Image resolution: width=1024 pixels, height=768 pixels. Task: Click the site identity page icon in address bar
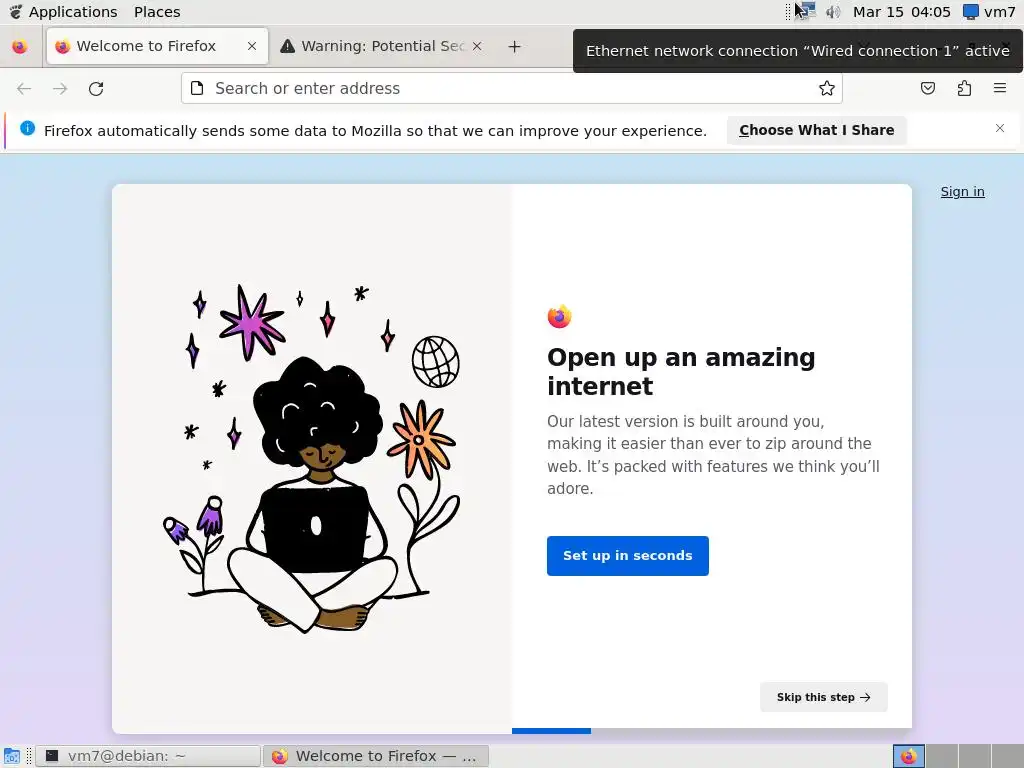(197, 88)
